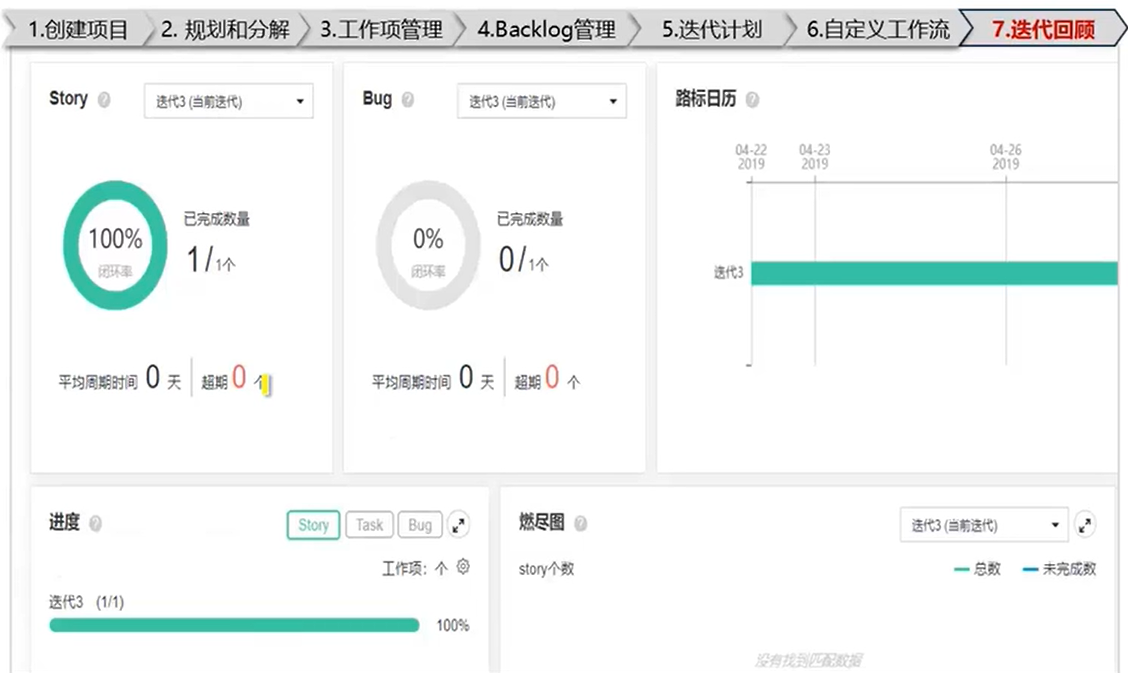Open the Story iteration dropdown
This screenshot has height=673, width=1128.
pos(227,101)
